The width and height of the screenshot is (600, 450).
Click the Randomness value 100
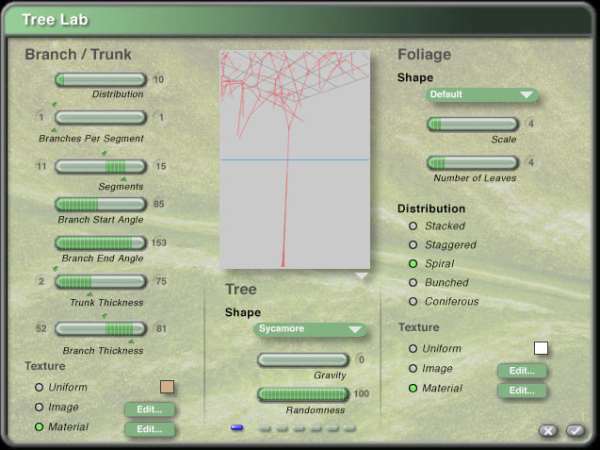click(361, 394)
